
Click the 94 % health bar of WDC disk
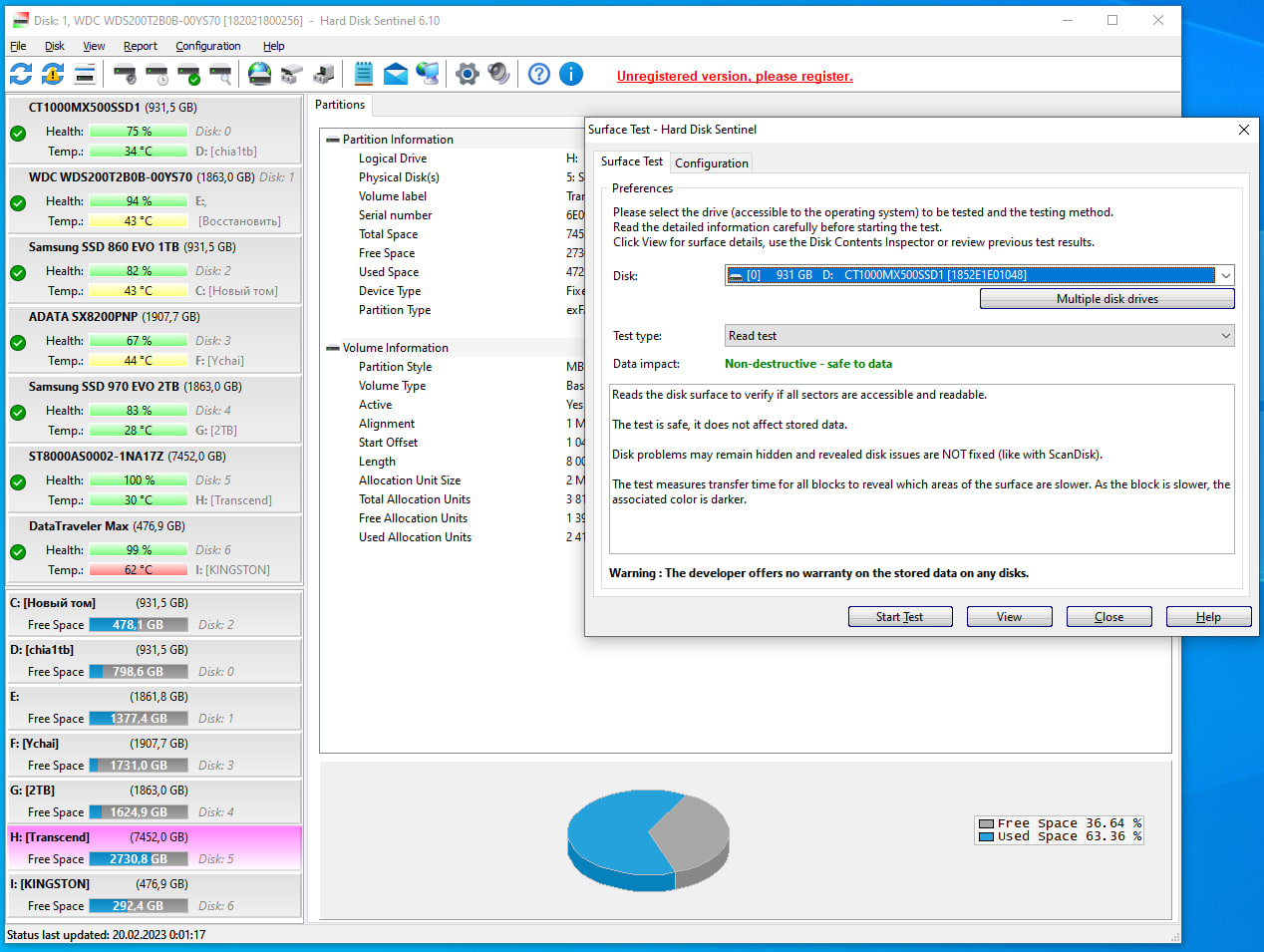click(139, 201)
